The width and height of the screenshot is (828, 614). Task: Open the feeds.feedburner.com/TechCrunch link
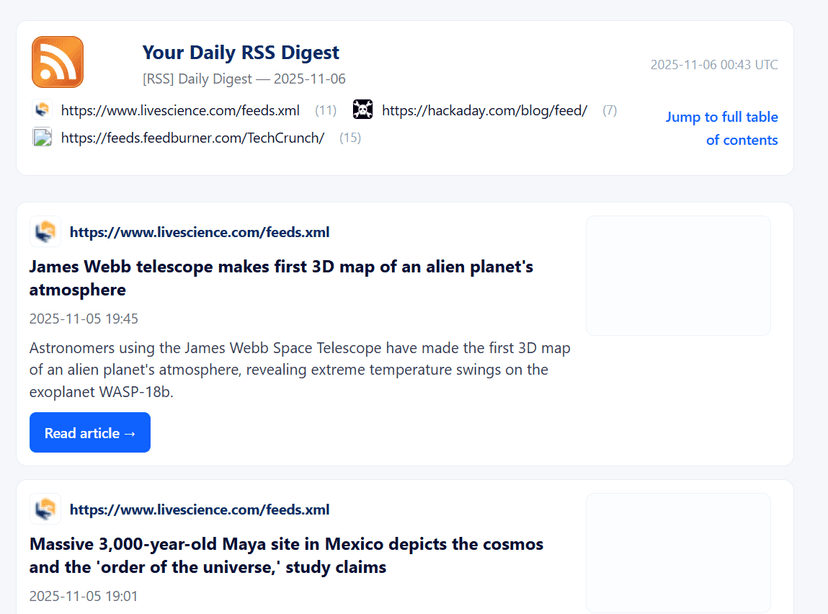click(192, 138)
